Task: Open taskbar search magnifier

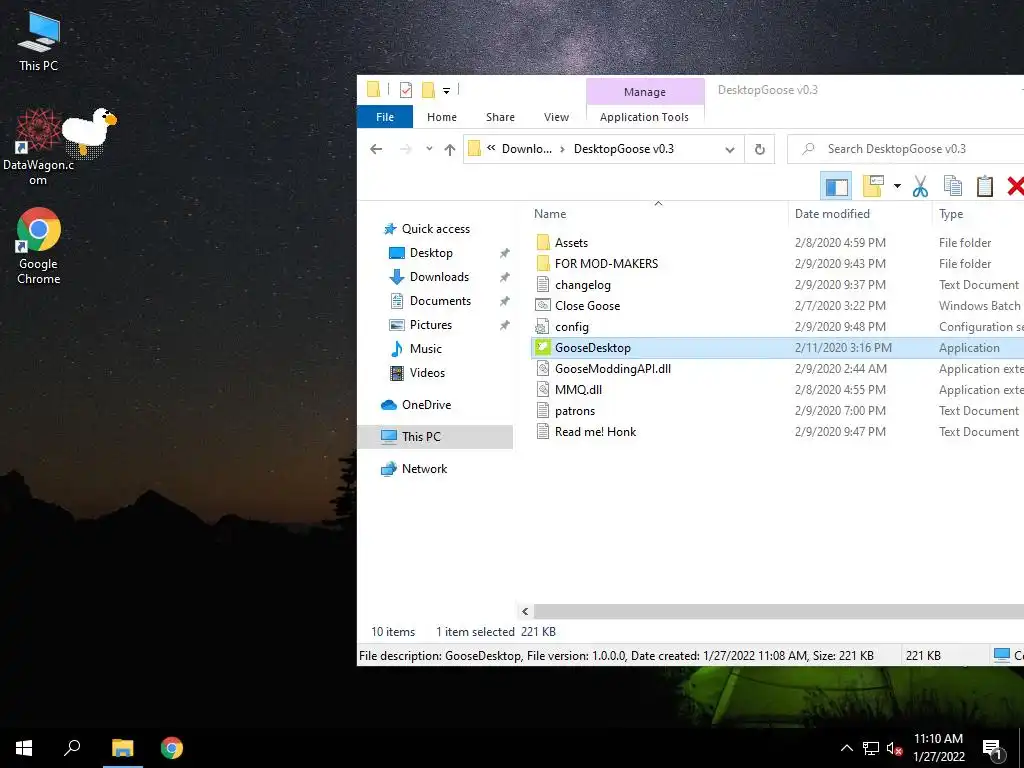Action: pyautogui.click(x=72, y=748)
